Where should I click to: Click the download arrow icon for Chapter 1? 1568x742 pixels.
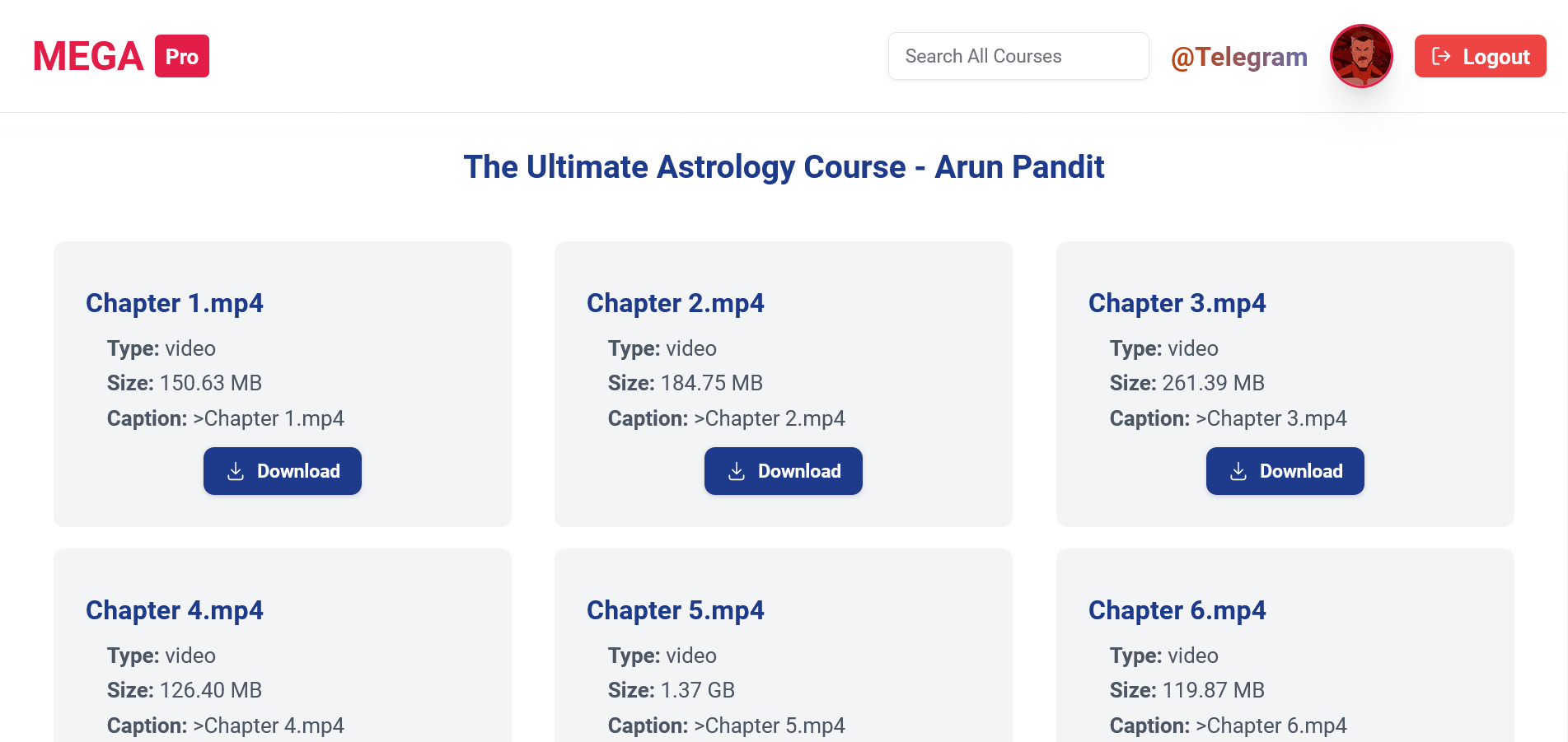[236, 471]
